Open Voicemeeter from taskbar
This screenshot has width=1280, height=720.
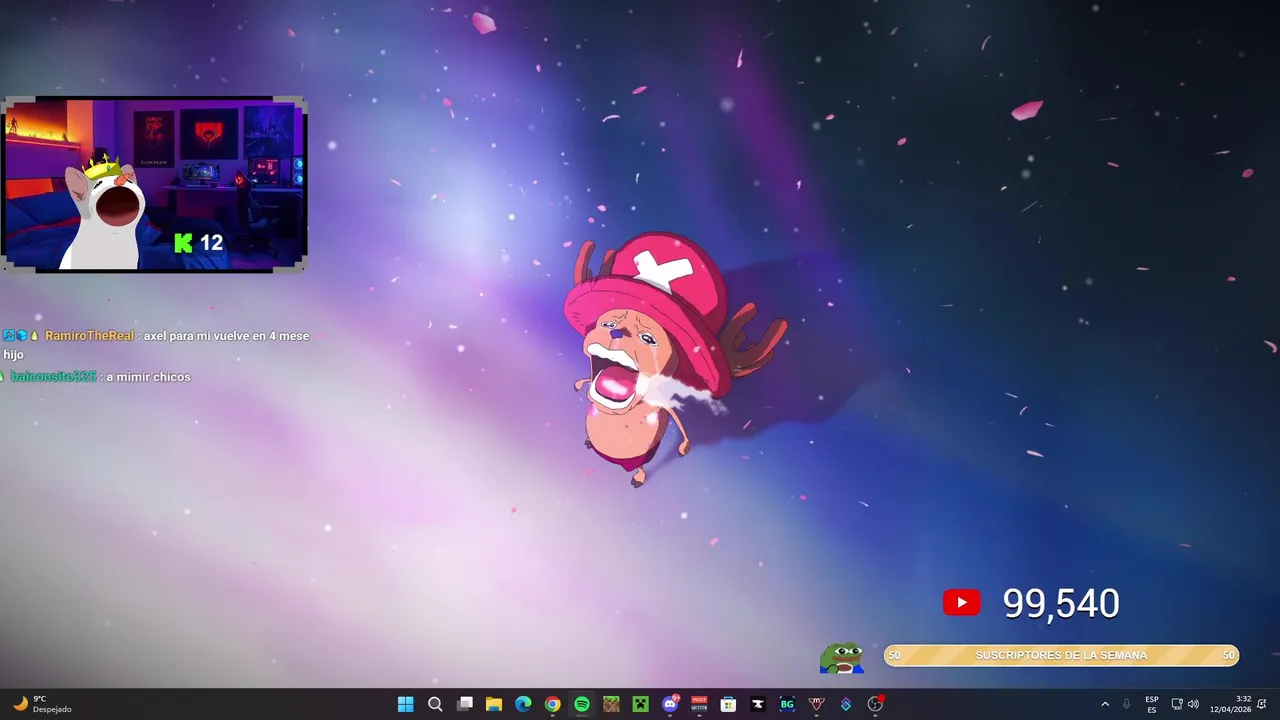click(x=699, y=704)
